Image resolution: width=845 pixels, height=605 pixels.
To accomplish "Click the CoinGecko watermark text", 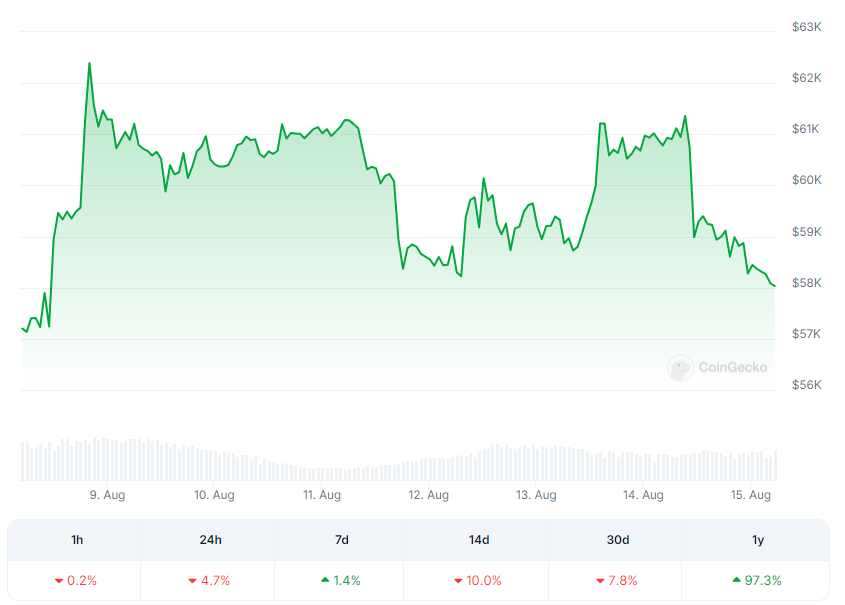I will pos(733,368).
